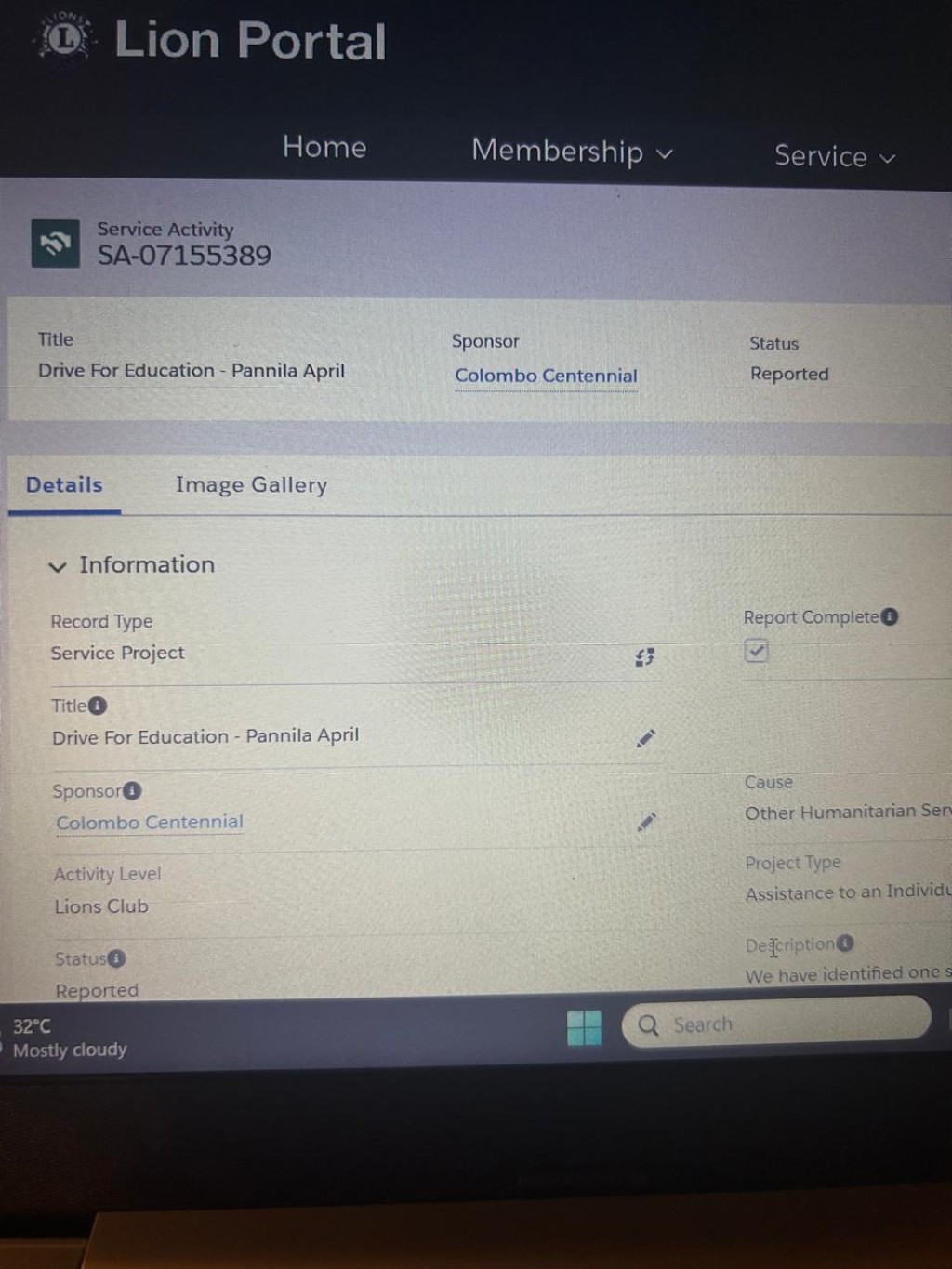Open the Windows Start button

(584, 1027)
